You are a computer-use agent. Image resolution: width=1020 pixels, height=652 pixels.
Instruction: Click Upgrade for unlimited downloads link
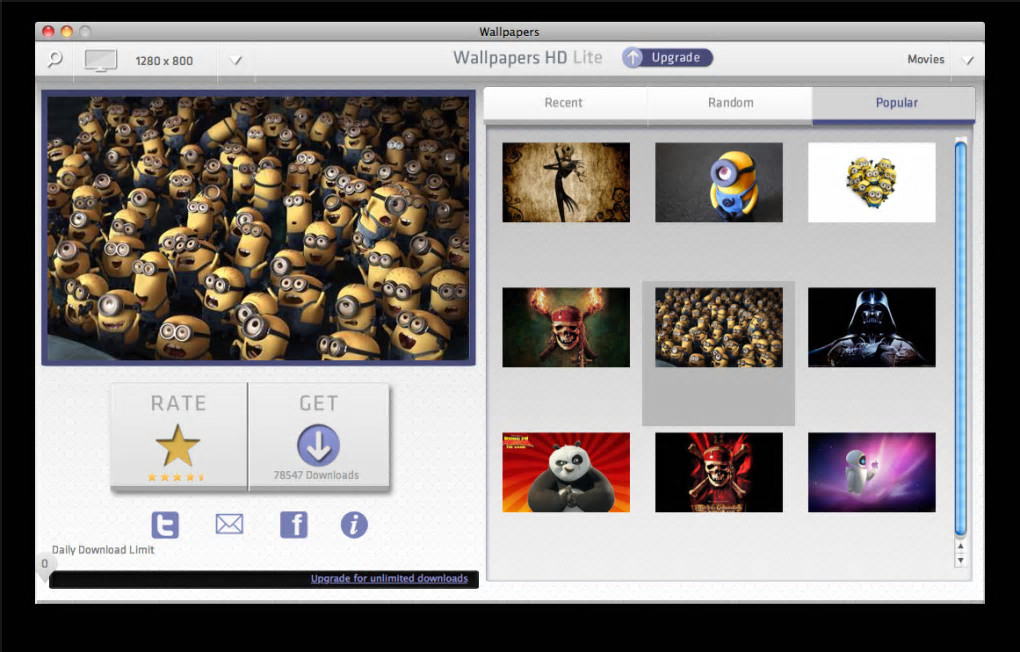[x=389, y=578]
